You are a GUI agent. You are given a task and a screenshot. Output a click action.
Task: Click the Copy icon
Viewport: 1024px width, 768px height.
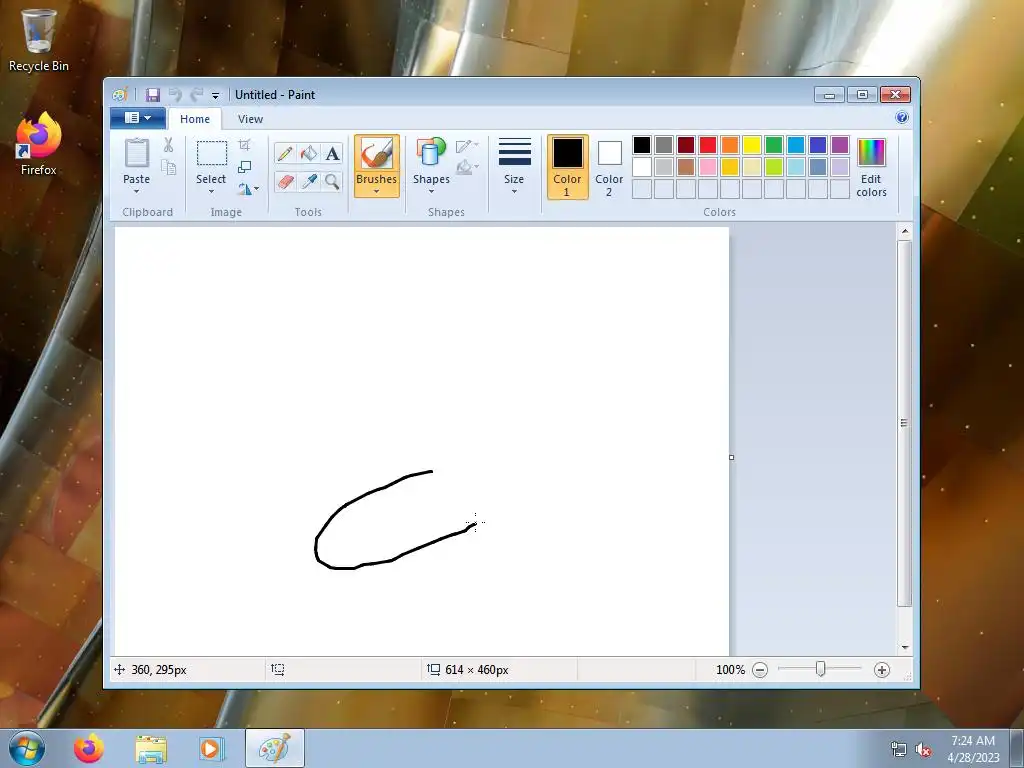(x=168, y=168)
